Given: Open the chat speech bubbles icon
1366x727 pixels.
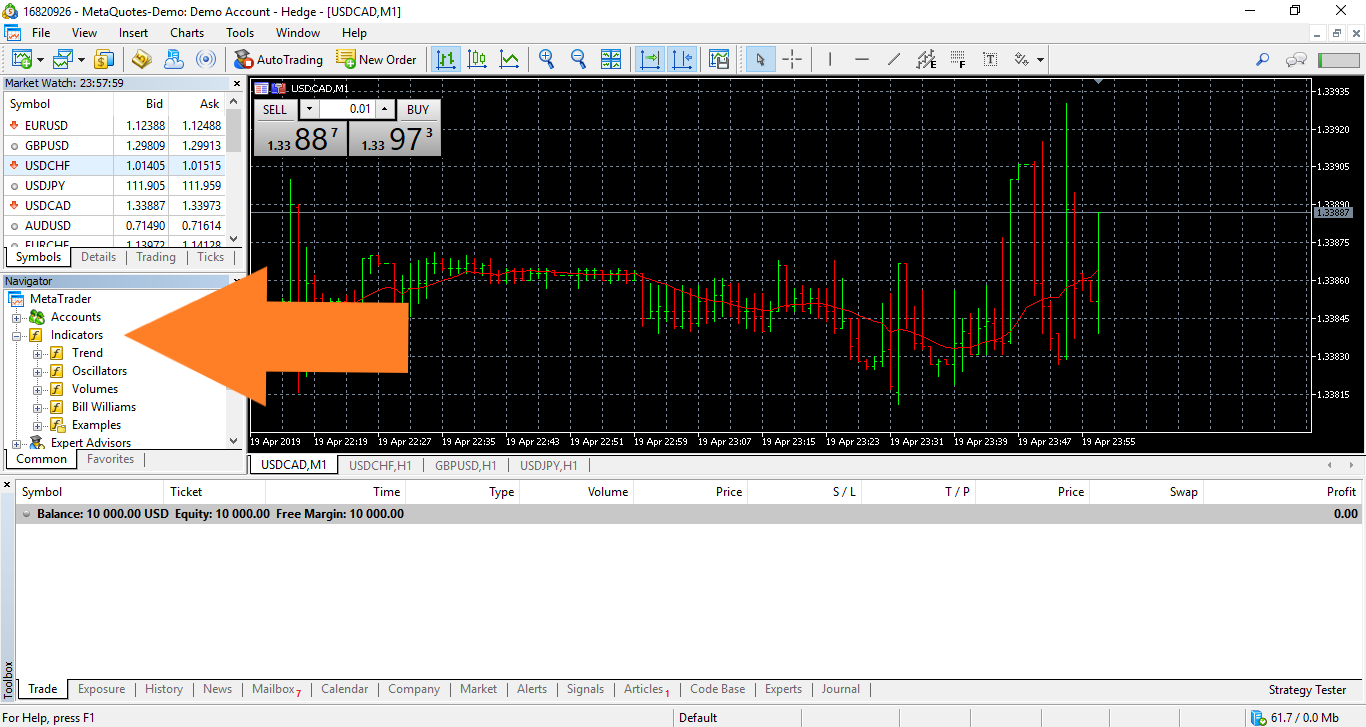Looking at the screenshot, I should pyautogui.click(x=1297, y=59).
